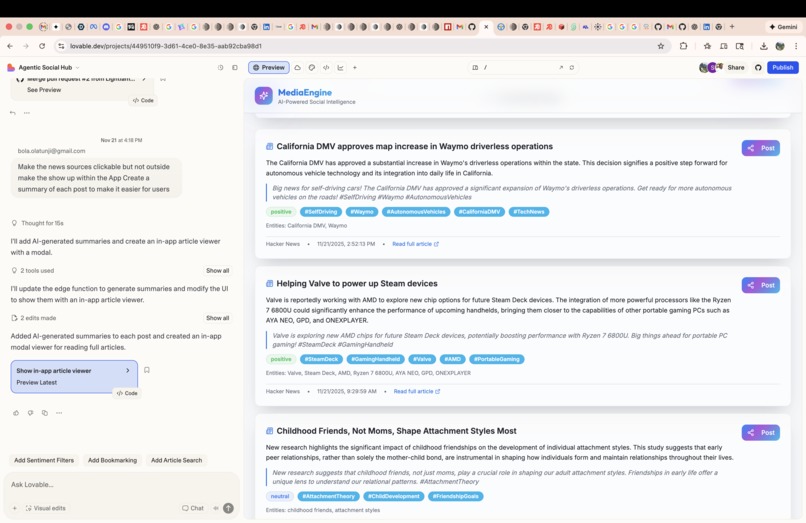
Task: Reload the page in Chrome
Action: tap(42, 46)
